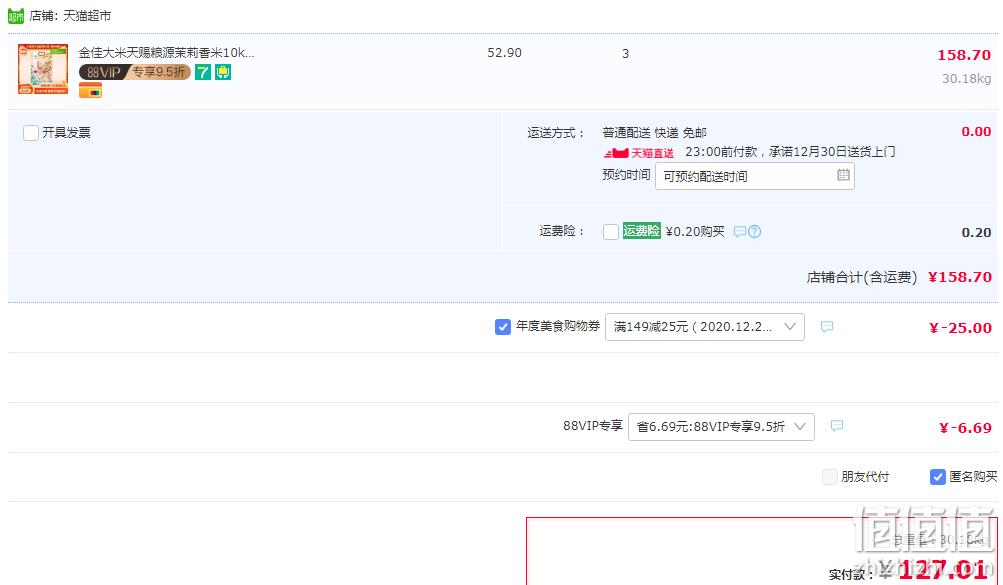Screen dimensions: 1003x585
Task: Click the 88VIP 专享9.5折 badge
Action: pos(134,72)
